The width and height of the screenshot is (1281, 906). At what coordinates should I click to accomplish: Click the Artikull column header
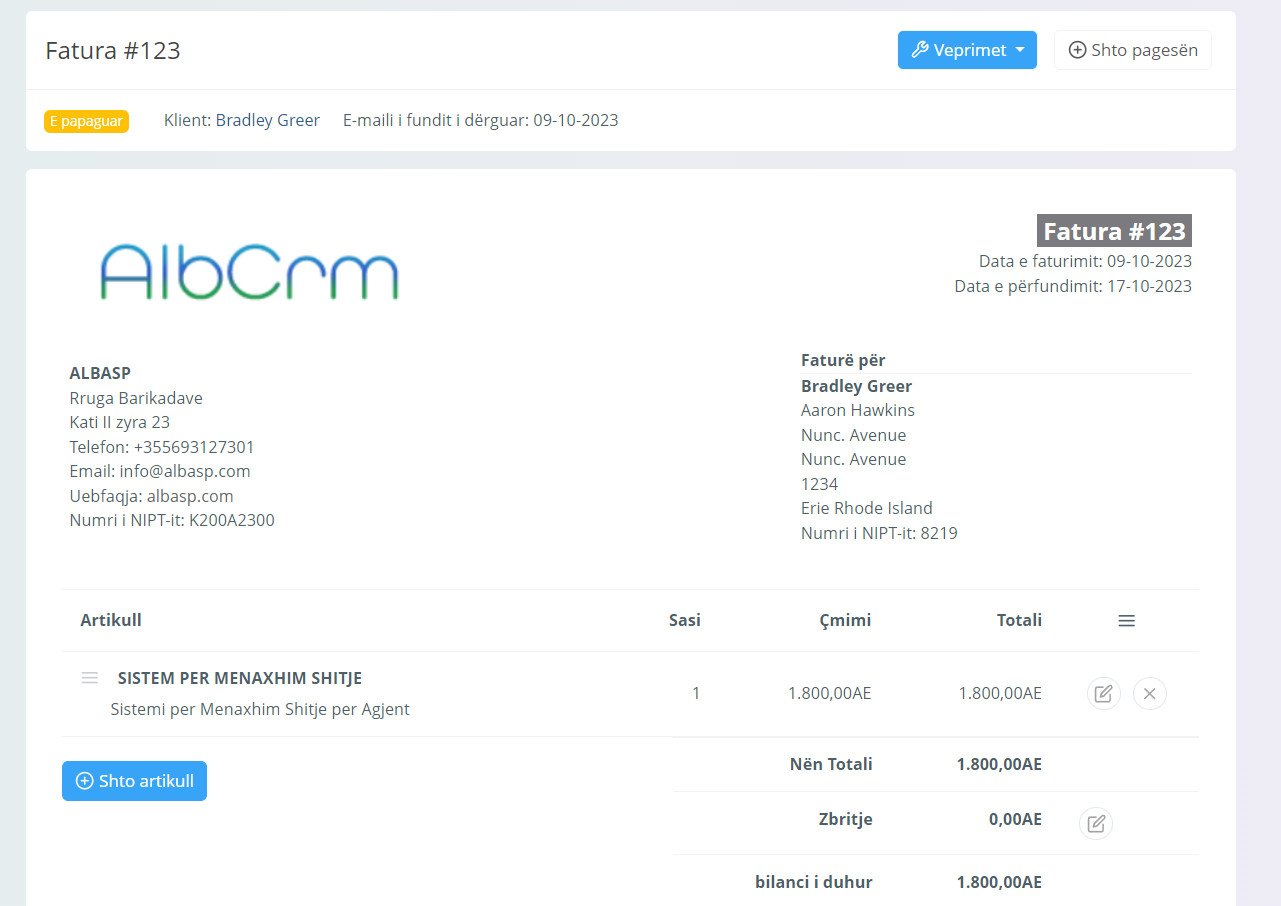click(x=111, y=620)
